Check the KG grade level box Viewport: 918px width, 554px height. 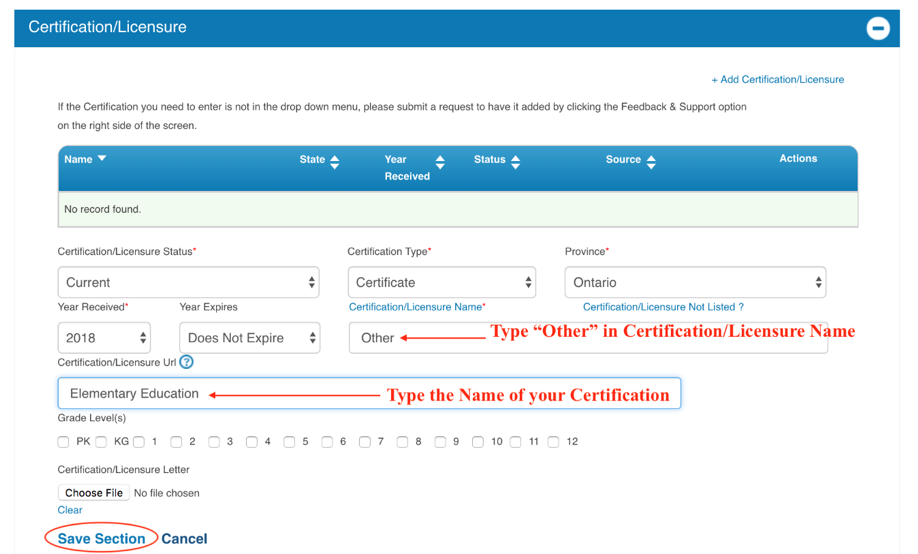(101, 442)
